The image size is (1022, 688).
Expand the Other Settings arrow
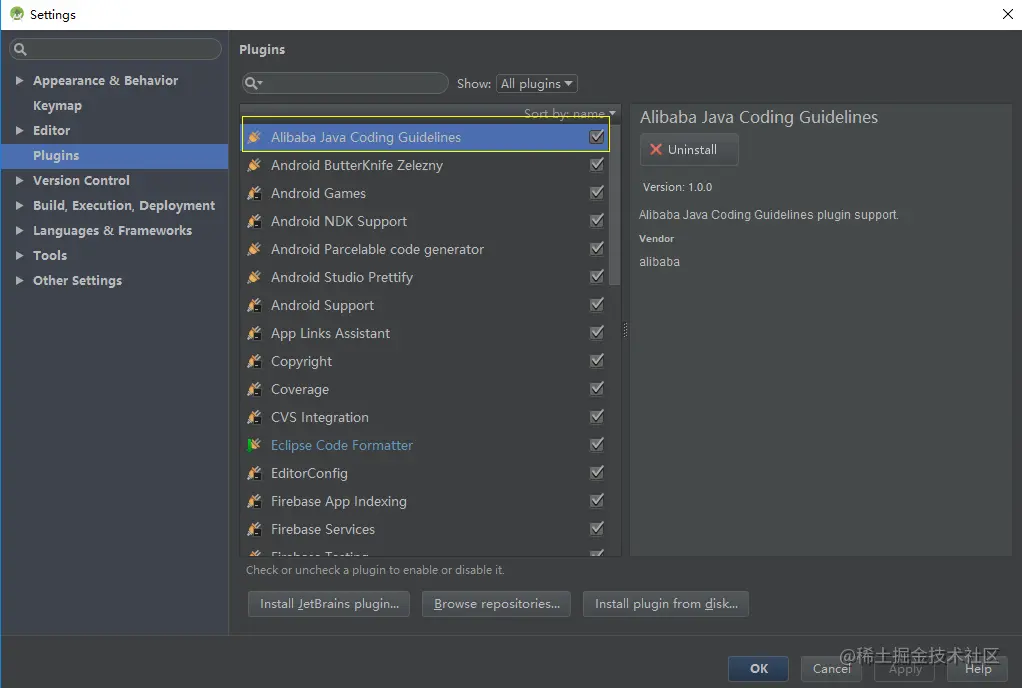pos(20,280)
